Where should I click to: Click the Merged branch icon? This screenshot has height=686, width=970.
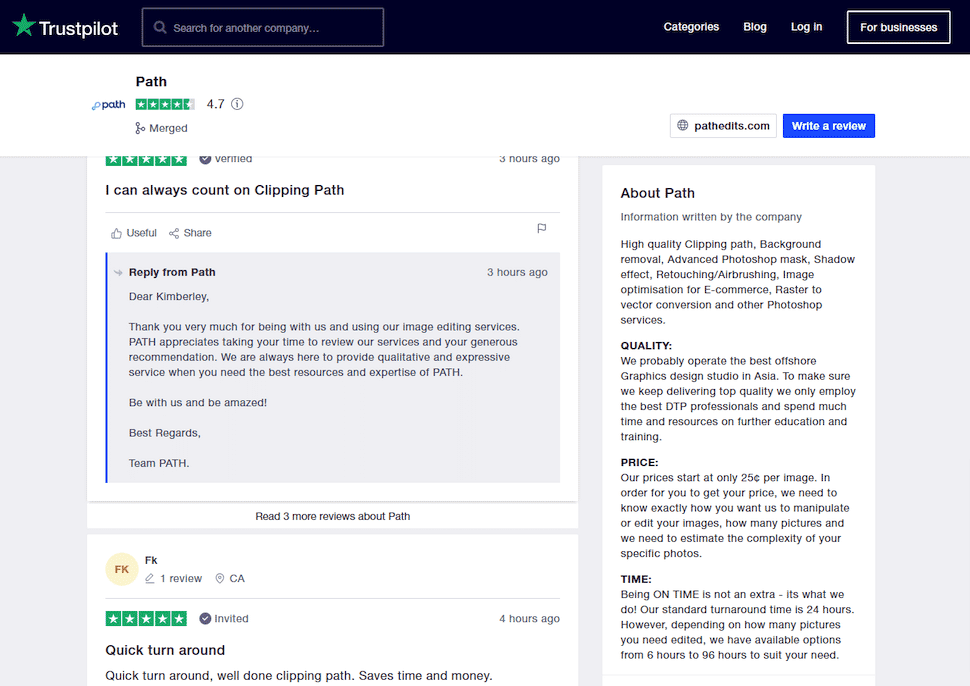(x=141, y=128)
